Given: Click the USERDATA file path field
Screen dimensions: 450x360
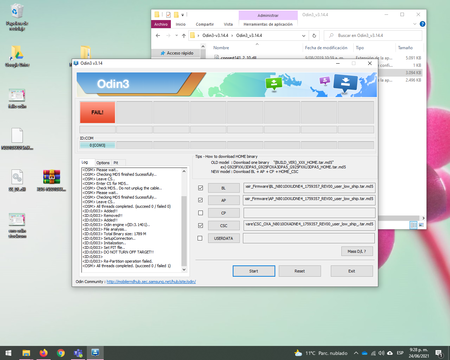Looking at the screenshot, I should point(309,238).
